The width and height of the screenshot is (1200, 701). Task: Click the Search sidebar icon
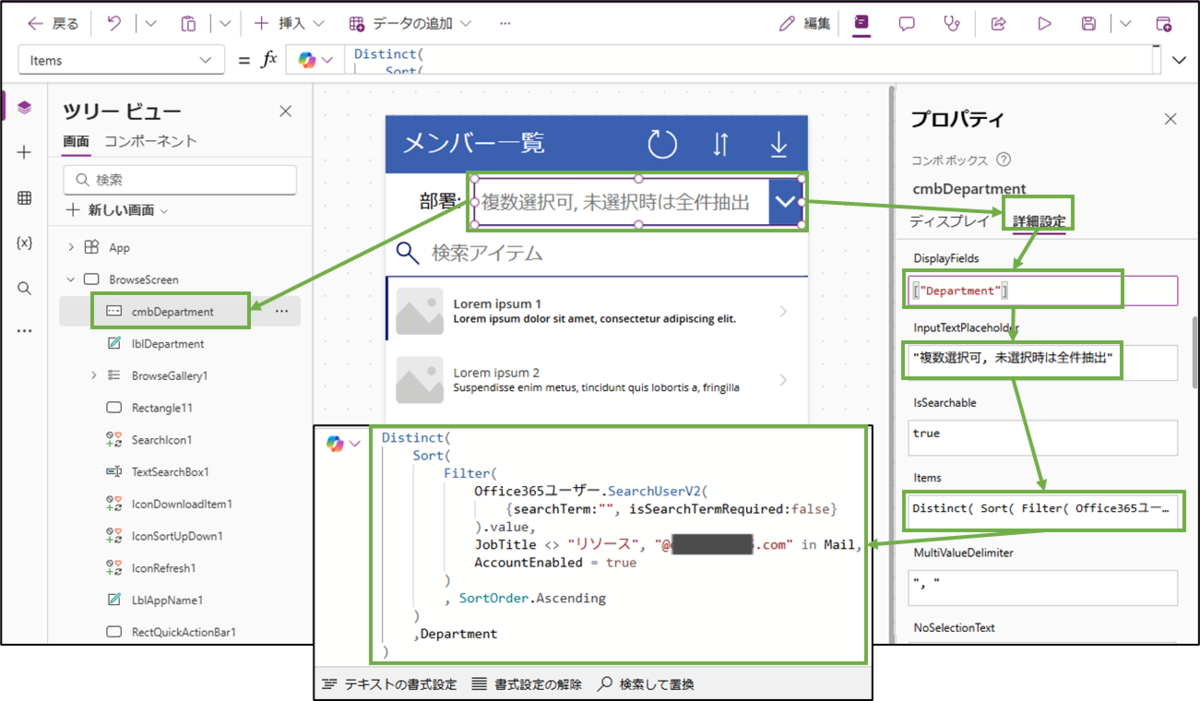pos(25,288)
